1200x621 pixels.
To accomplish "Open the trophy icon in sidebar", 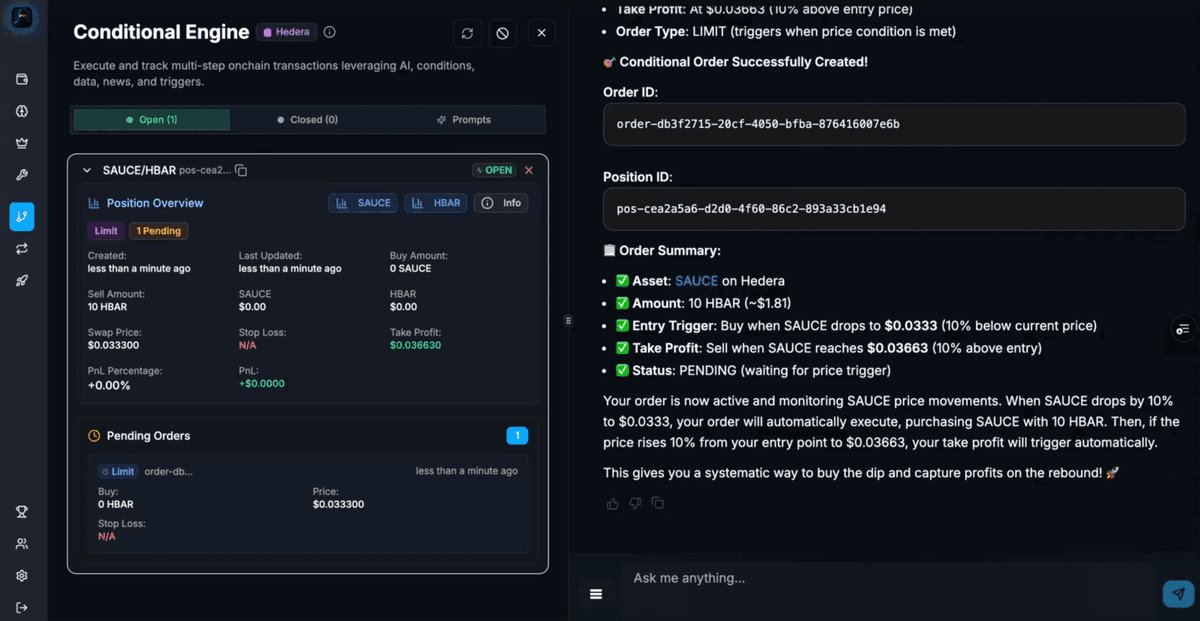I will click(22, 512).
